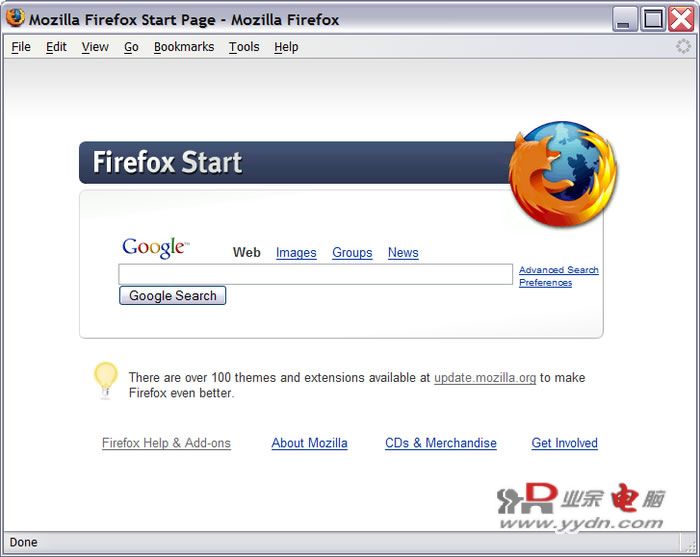Open the News search link

(x=403, y=253)
